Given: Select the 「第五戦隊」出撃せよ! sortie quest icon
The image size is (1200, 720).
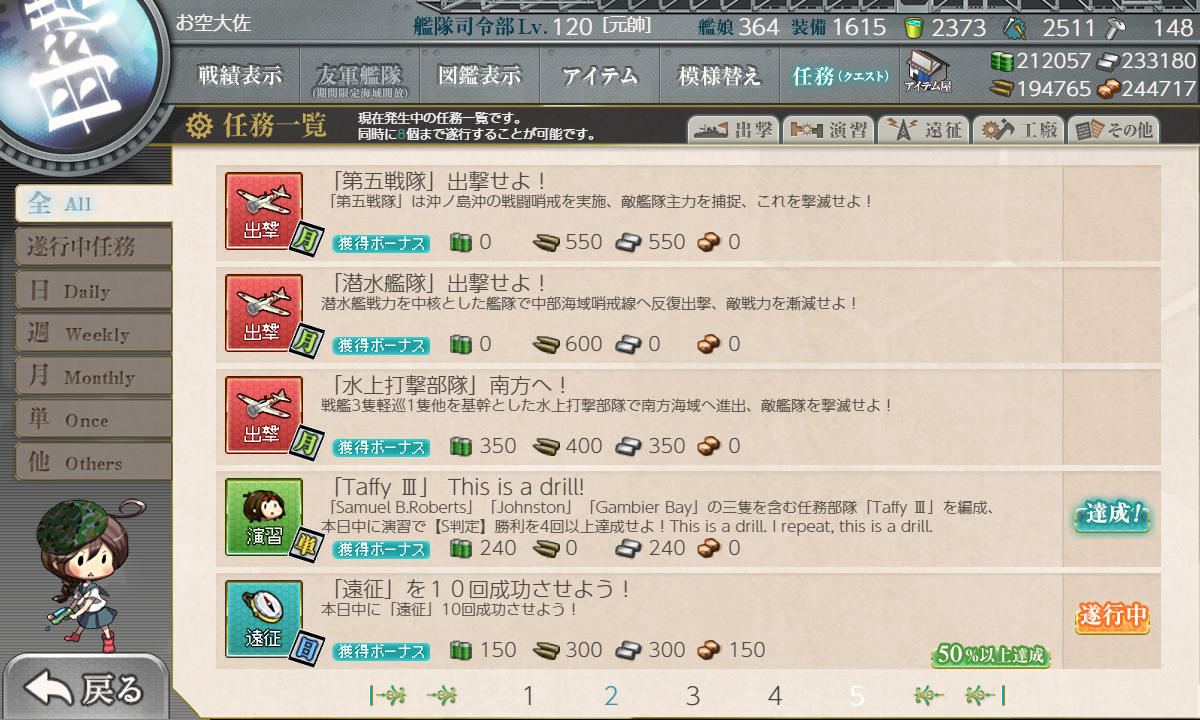Looking at the screenshot, I should [x=264, y=212].
